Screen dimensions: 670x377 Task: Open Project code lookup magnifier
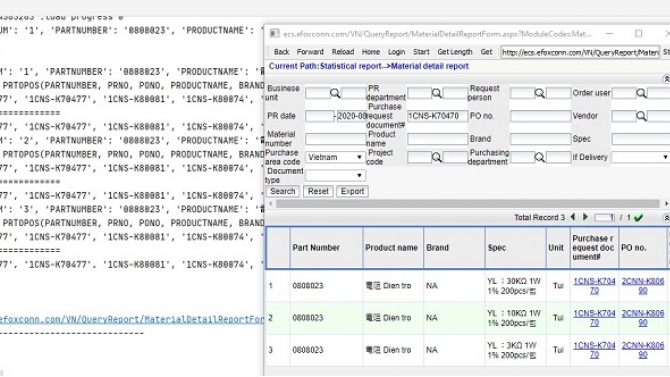pyautogui.click(x=437, y=157)
